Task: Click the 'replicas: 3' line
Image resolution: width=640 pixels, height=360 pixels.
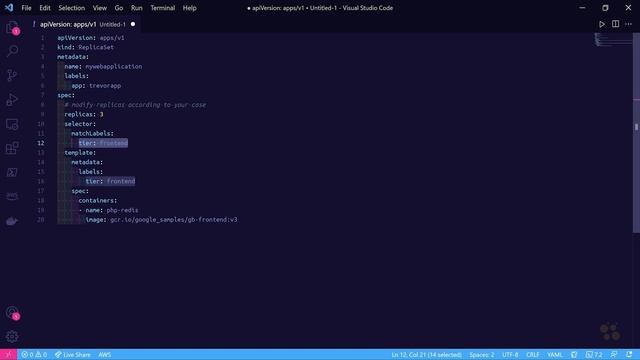Action: [x=84, y=114]
